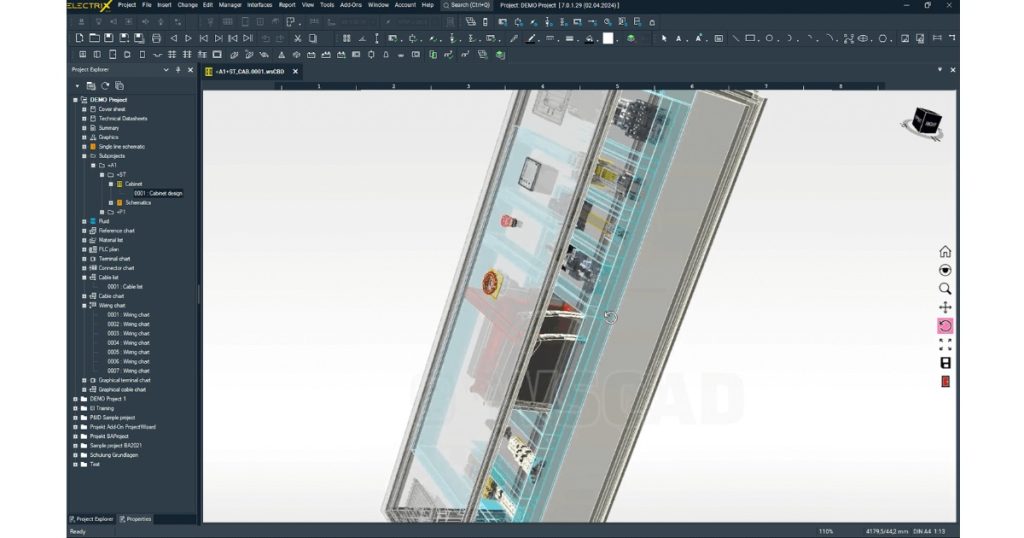Click the Home view icon in viewport
The height and width of the screenshot is (538, 1024).
click(x=945, y=251)
